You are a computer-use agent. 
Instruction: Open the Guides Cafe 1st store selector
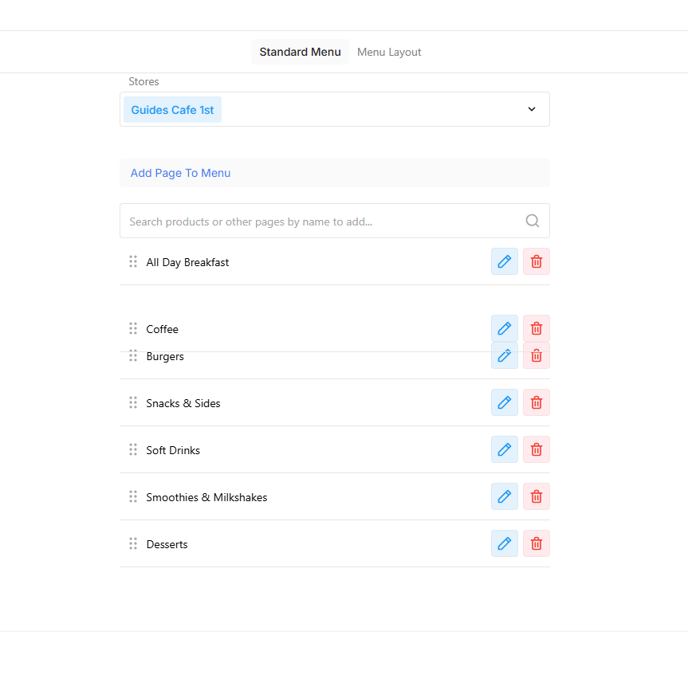coord(172,110)
